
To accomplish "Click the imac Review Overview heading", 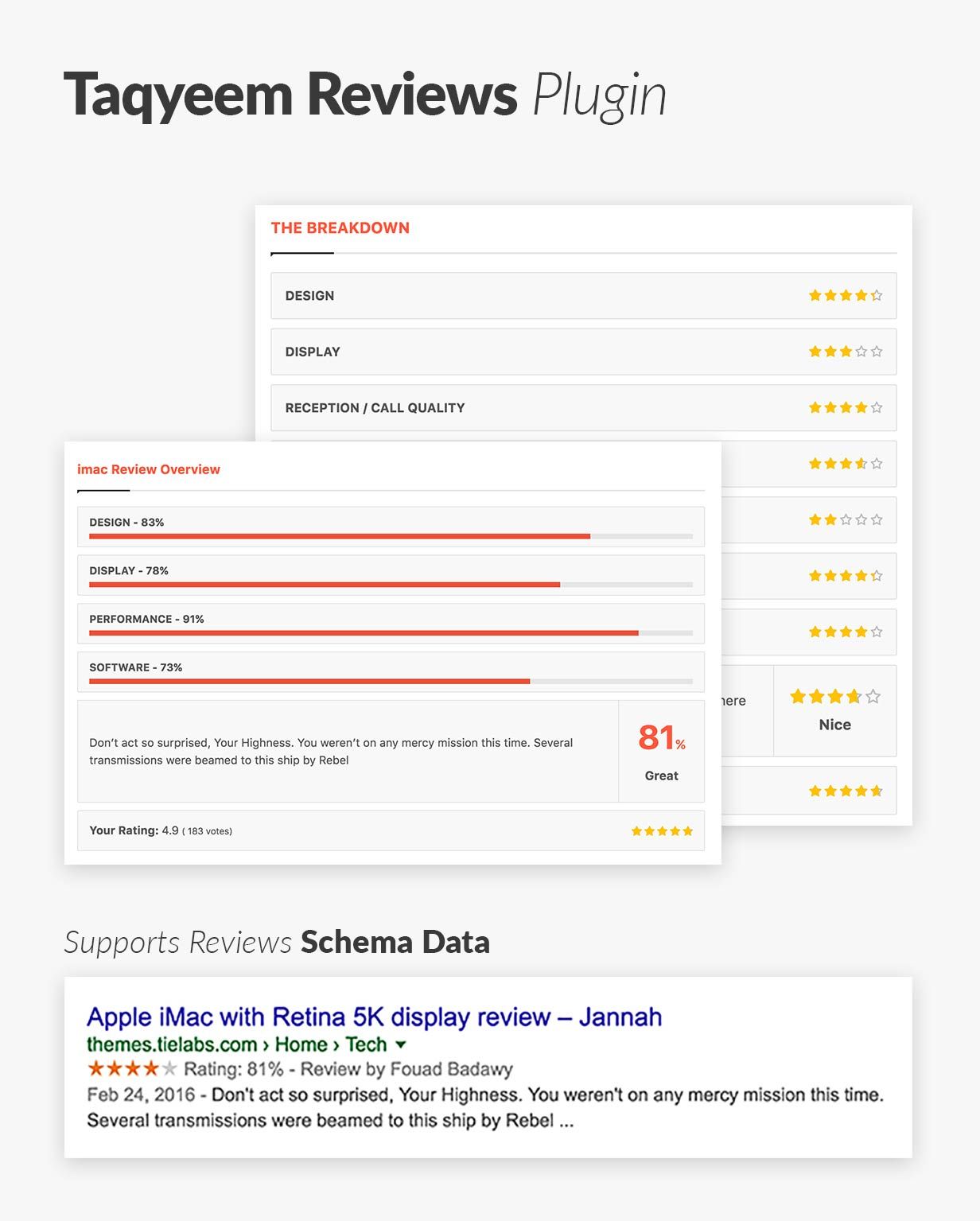I will (149, 469).
